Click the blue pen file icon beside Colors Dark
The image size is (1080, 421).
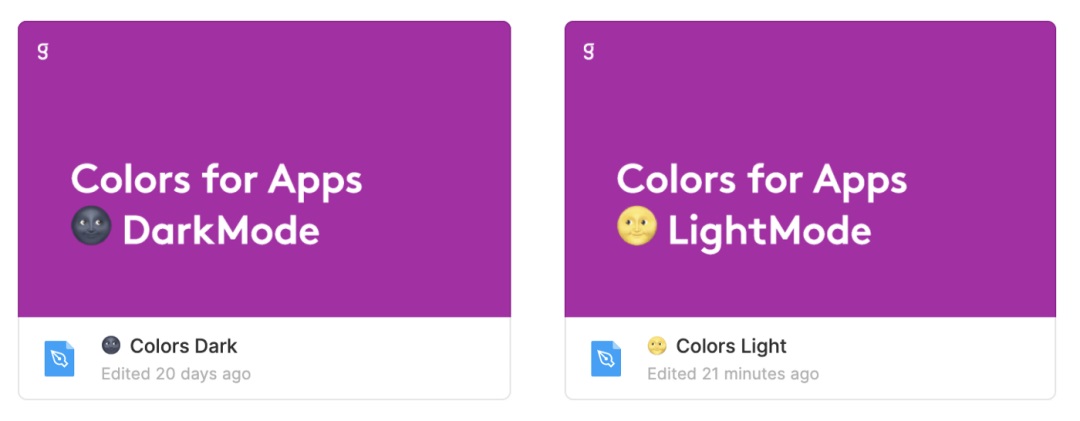60,359
